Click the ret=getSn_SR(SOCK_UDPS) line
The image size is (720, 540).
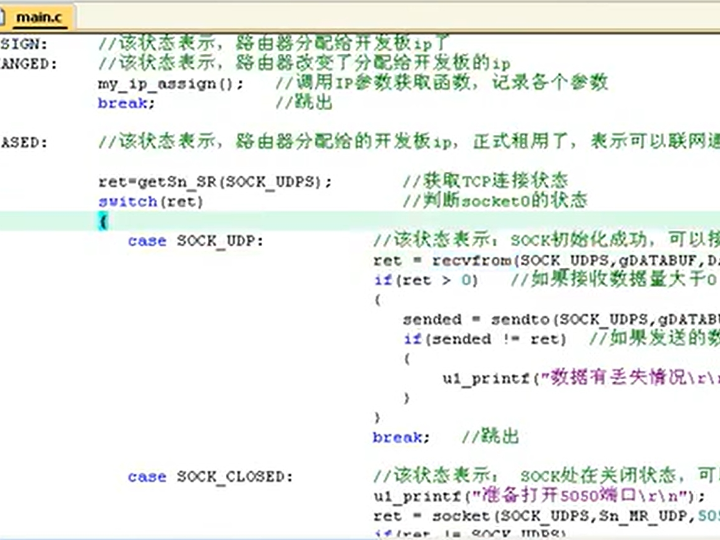[215, 181]
